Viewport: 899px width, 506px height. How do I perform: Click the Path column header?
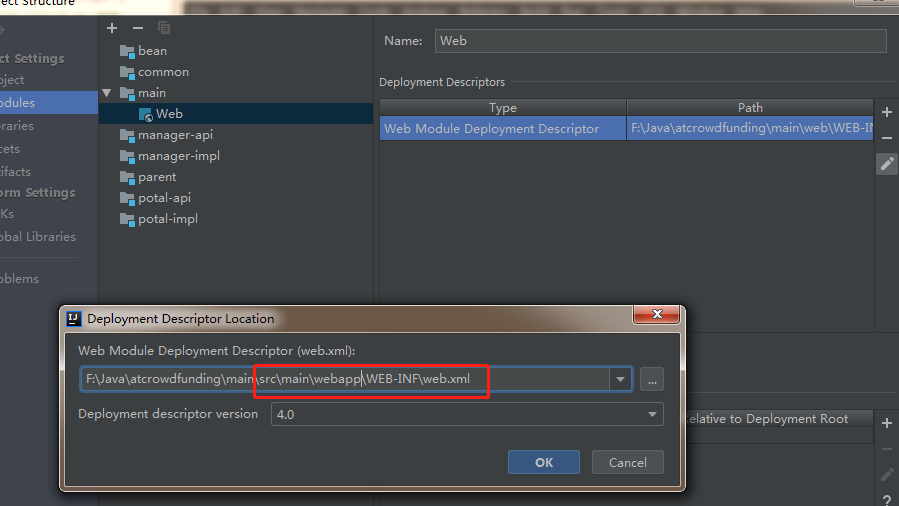[x=750, y=108]
